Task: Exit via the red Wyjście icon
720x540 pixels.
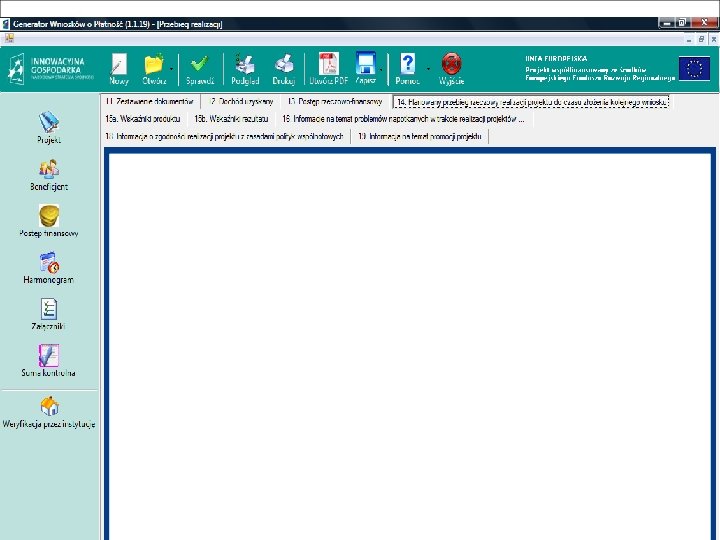Action: [x=451, y=69]
